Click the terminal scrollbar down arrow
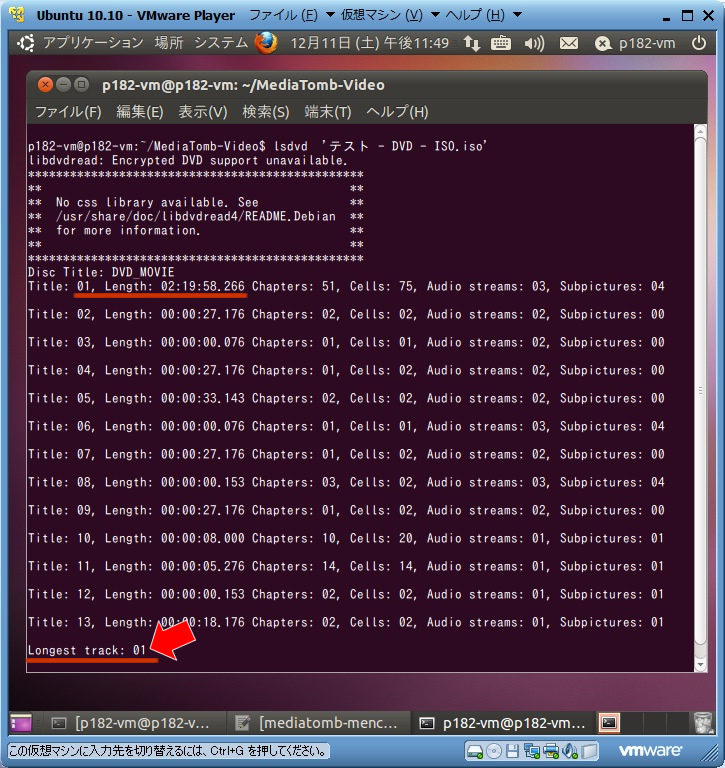The height and width of the screenshot is (768, 725). pyautogui.click(x=701, y=665)
